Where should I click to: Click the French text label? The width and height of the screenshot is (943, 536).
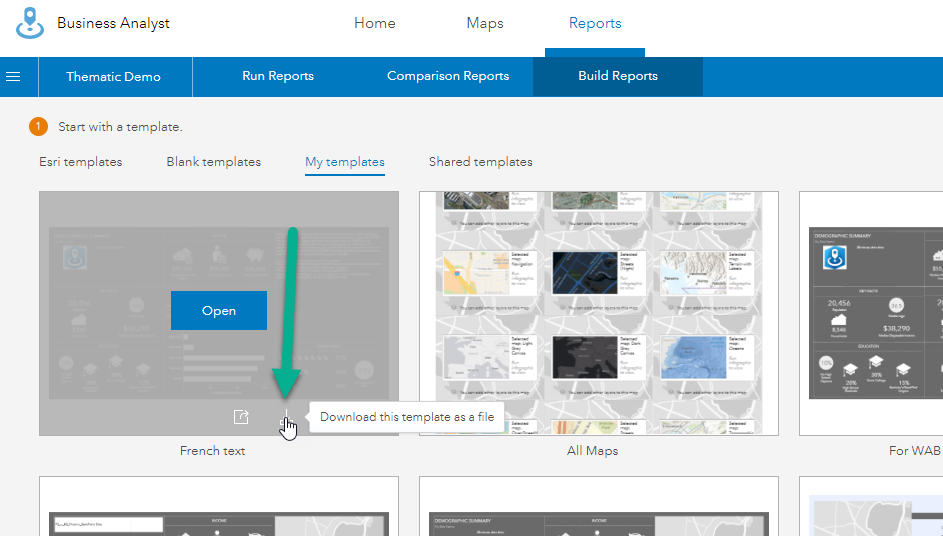[212, 451]
